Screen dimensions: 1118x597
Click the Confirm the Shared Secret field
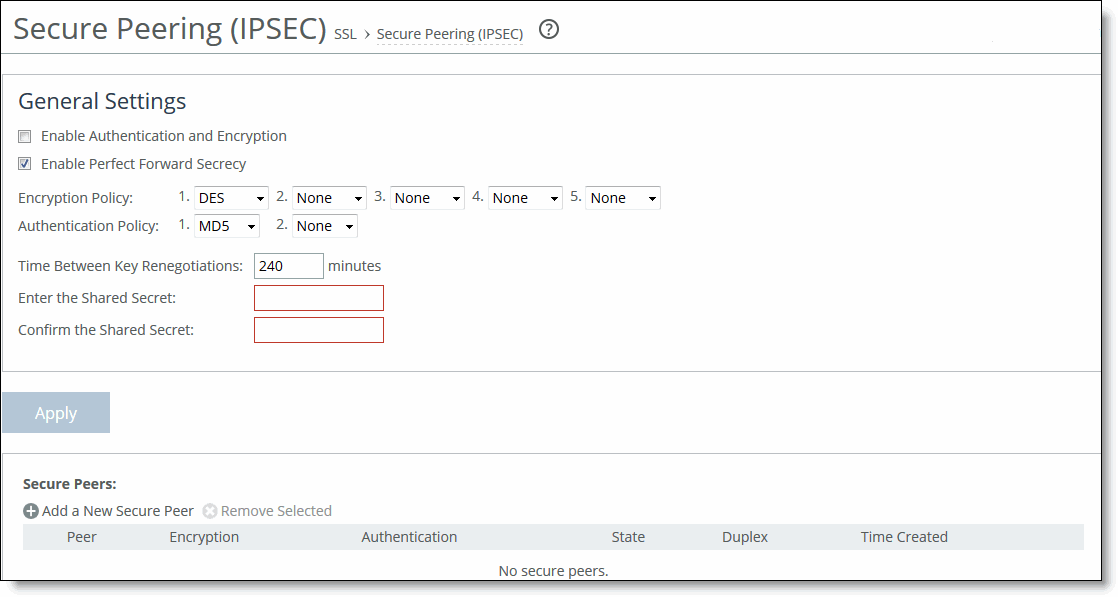pyautogui.click(x=318, y=329)
